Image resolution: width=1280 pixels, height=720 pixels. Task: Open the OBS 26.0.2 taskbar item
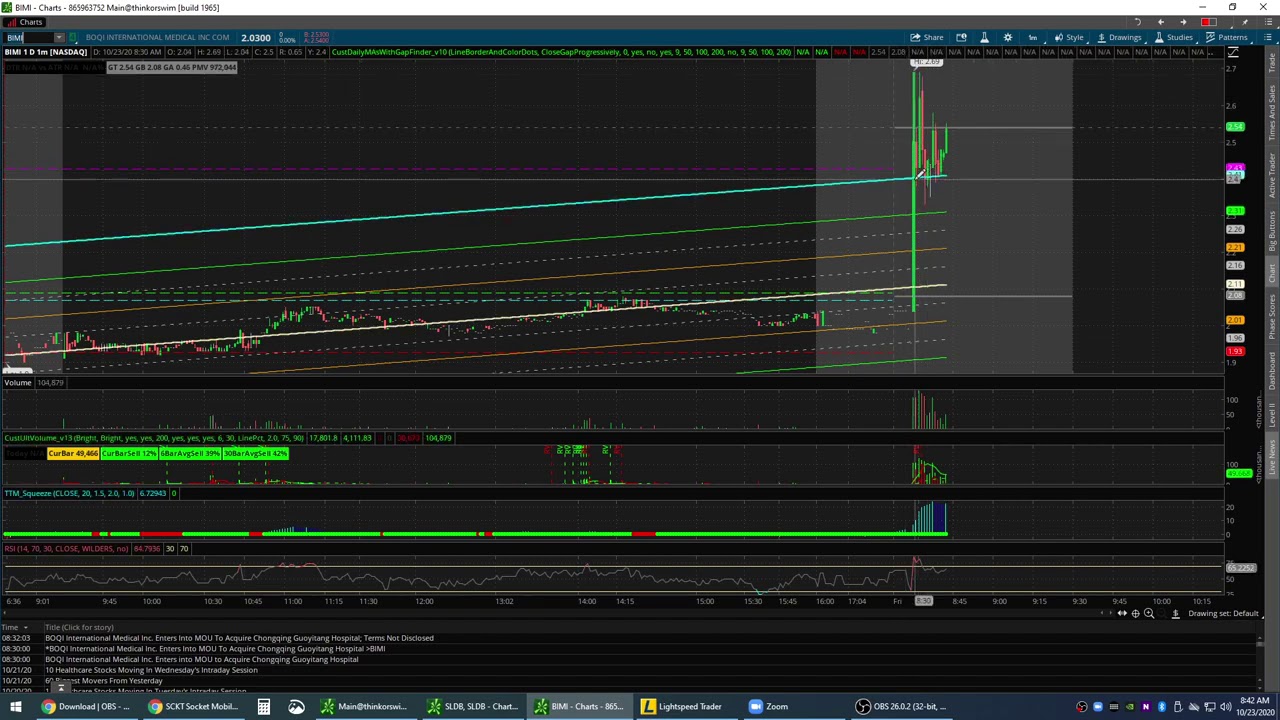pyautogui.click(x=900, y=706)
